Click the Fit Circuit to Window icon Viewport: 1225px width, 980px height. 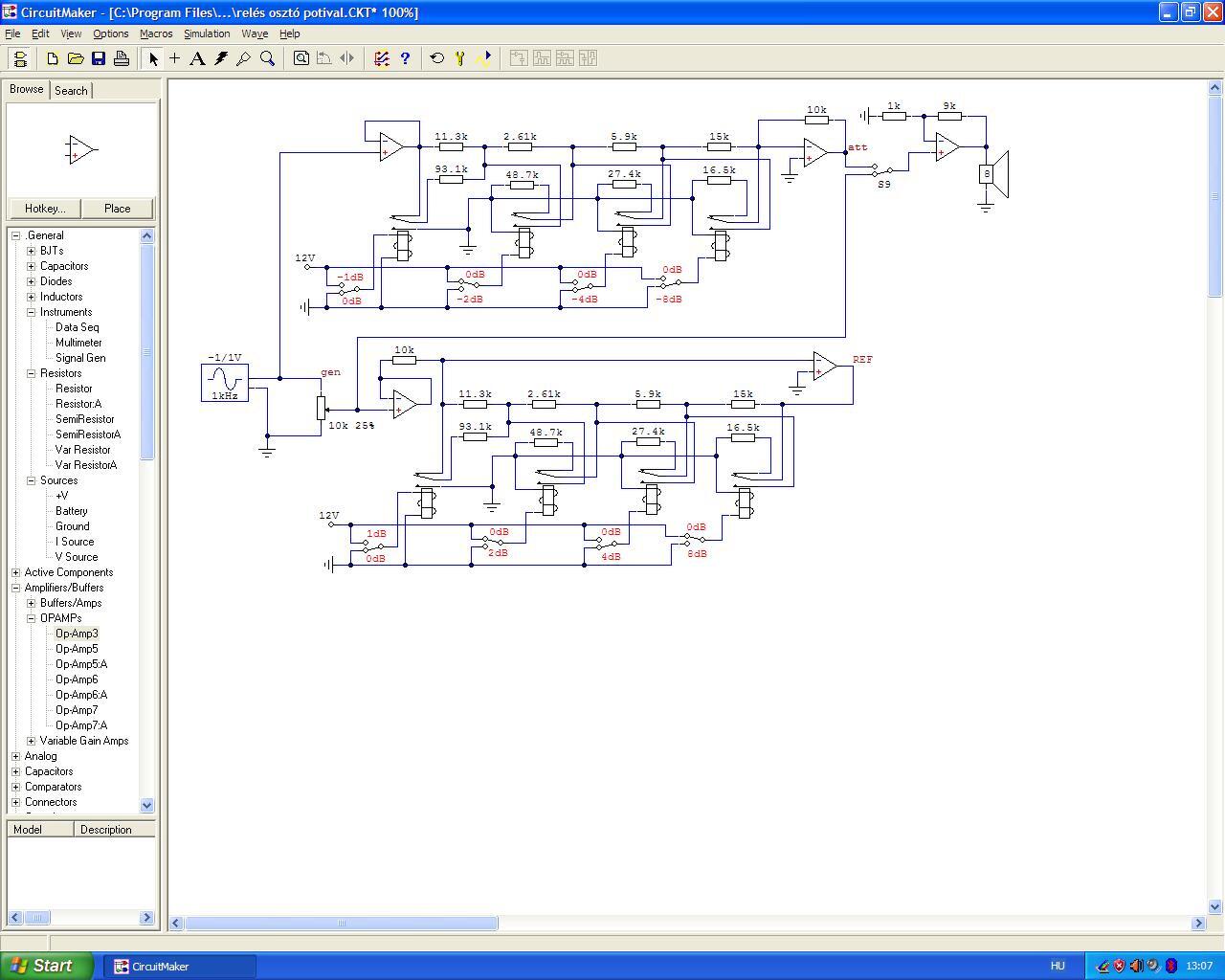point(301,58)
